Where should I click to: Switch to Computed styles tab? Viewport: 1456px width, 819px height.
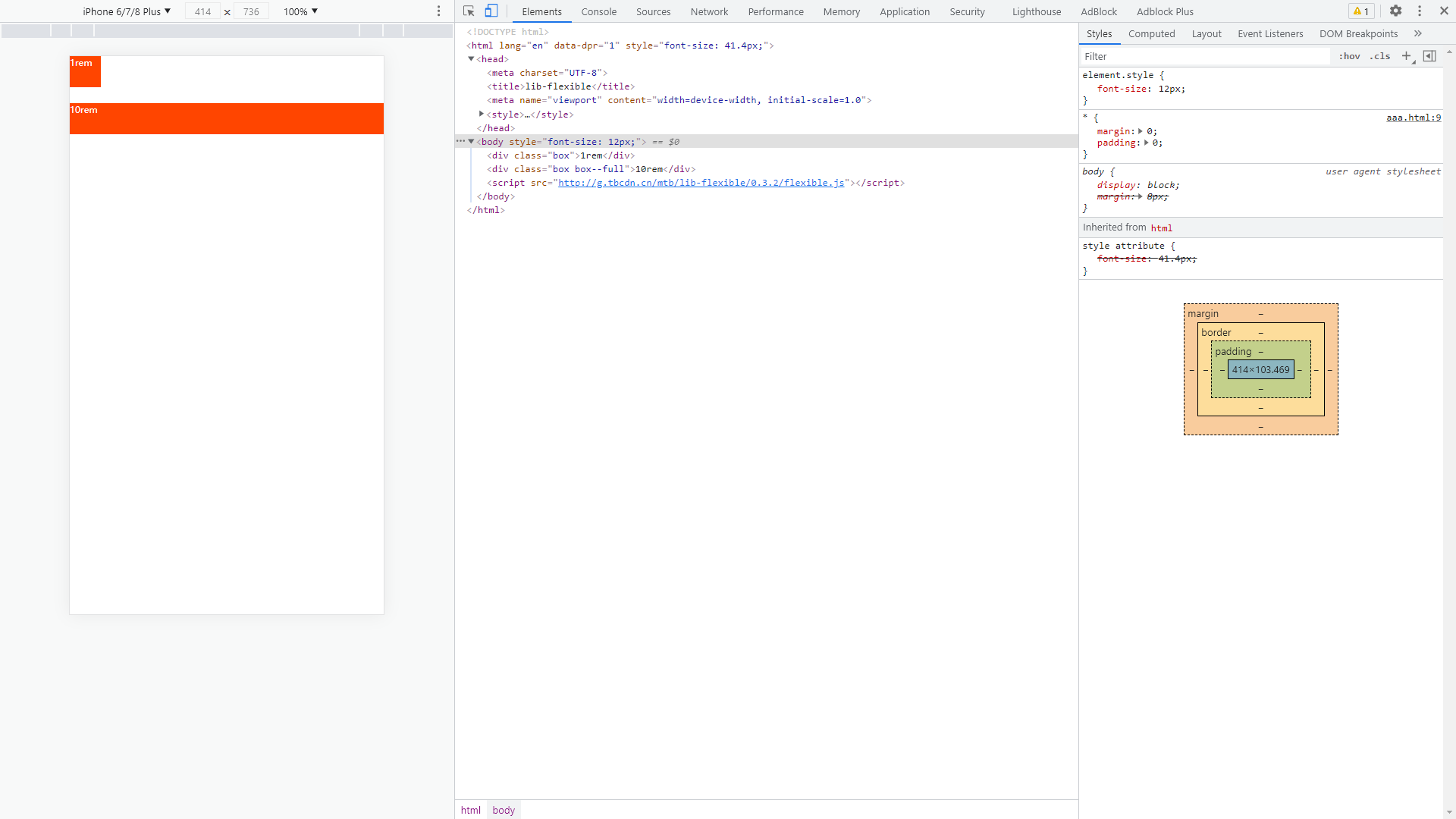tap(1151, 34)
